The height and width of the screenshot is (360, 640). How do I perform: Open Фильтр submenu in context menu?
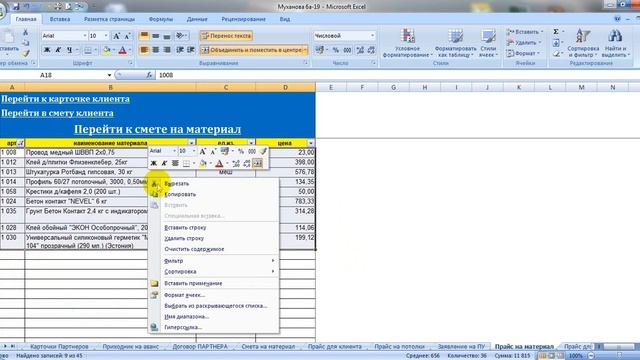(x=173, y=261)
